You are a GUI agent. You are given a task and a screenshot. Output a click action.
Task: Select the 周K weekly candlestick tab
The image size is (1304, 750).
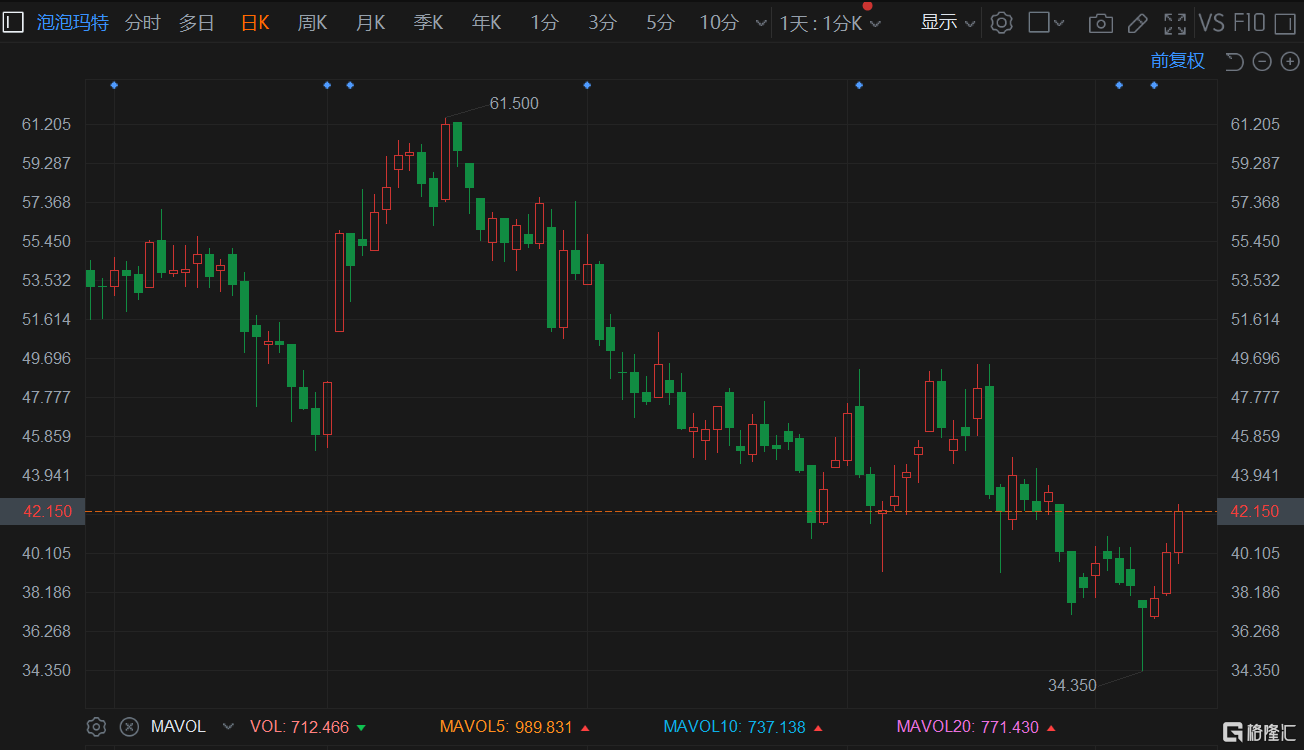312,22
